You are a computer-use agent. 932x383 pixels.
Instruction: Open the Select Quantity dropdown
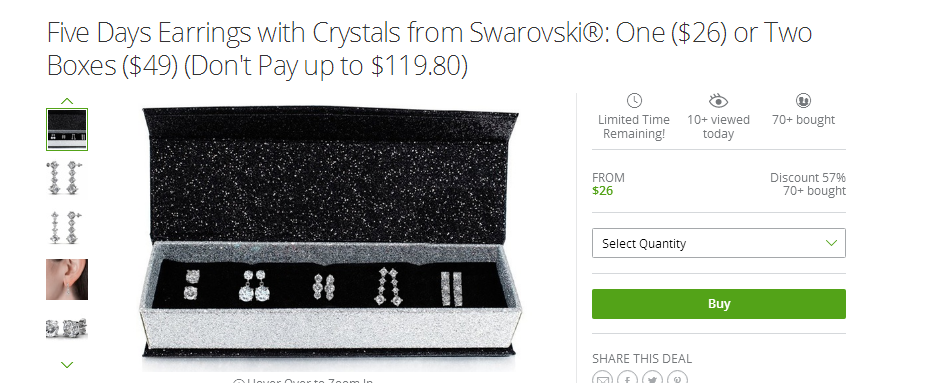pyautogui.click(x=719, y=243)
